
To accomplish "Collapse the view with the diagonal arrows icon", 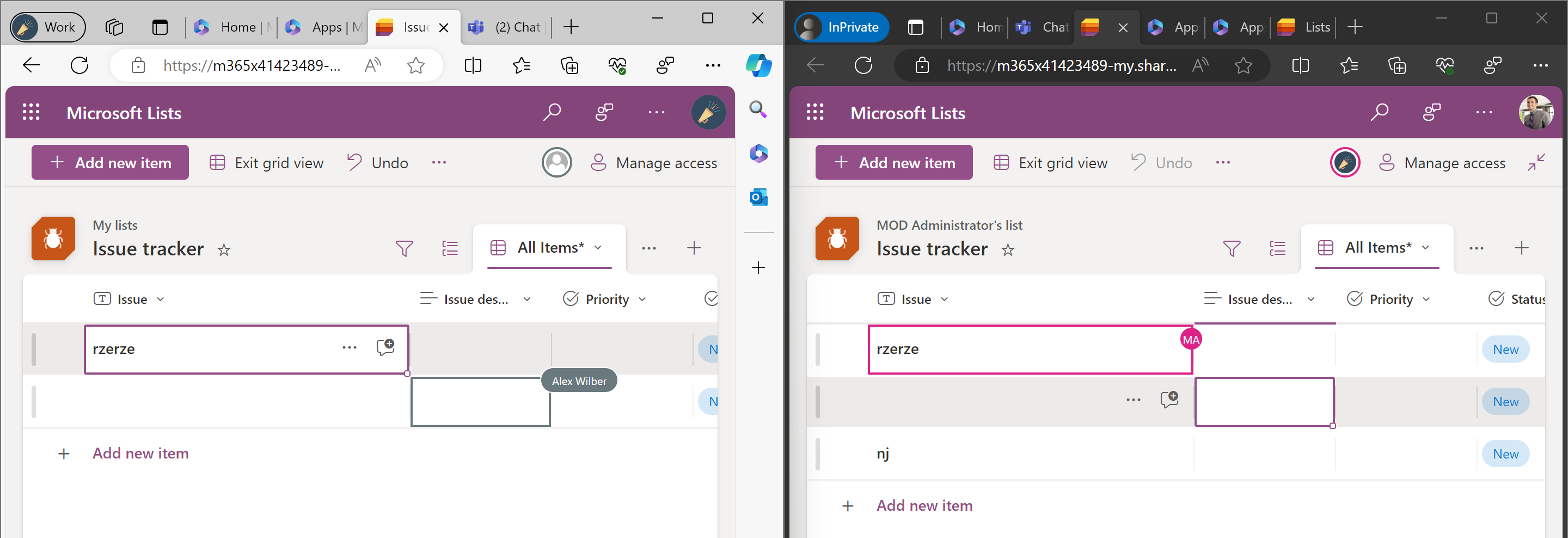I will [x=1537, y=162].
